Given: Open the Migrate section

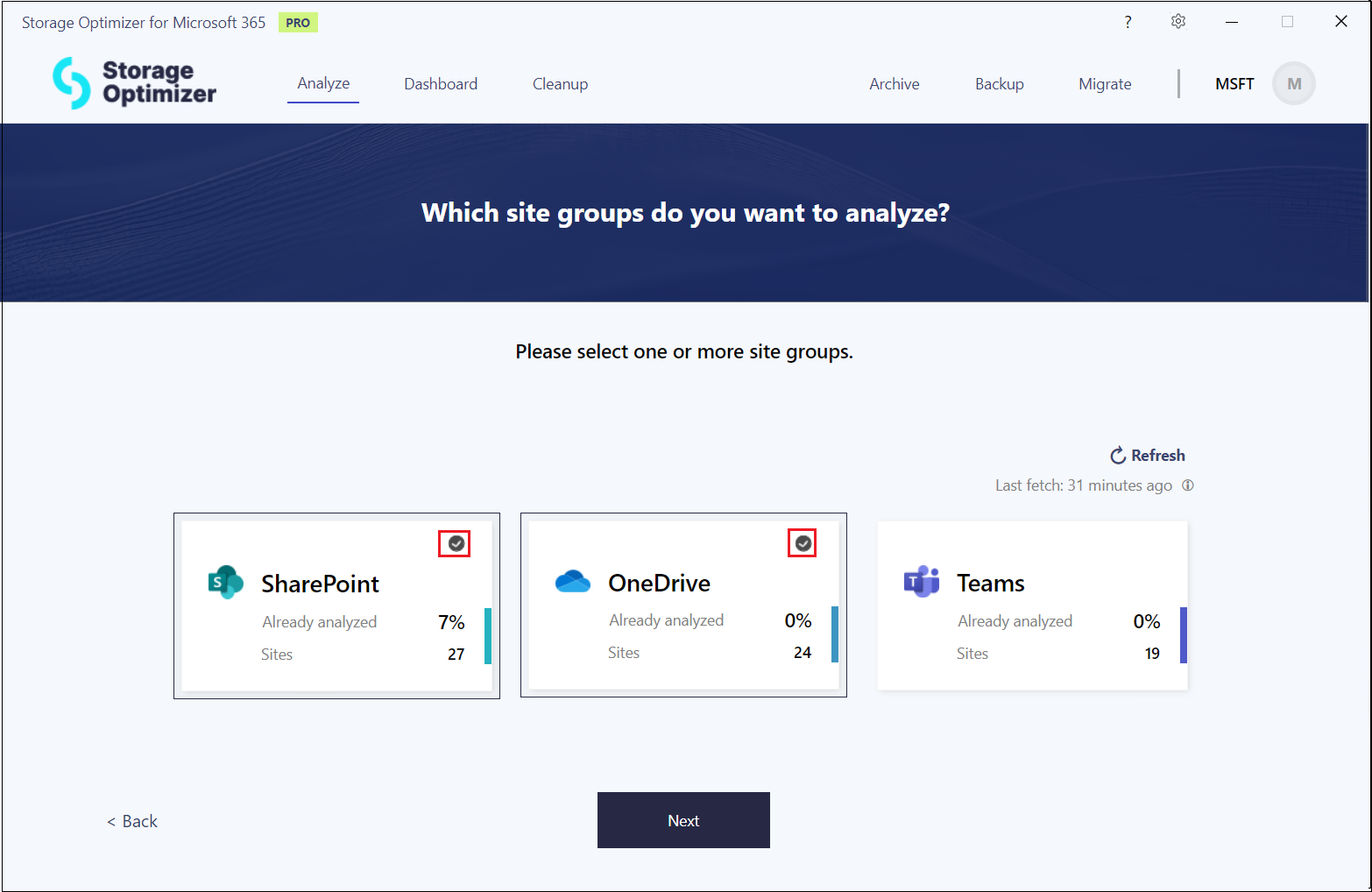Looking at the screenshot, I should click(x=1105, y=84).
